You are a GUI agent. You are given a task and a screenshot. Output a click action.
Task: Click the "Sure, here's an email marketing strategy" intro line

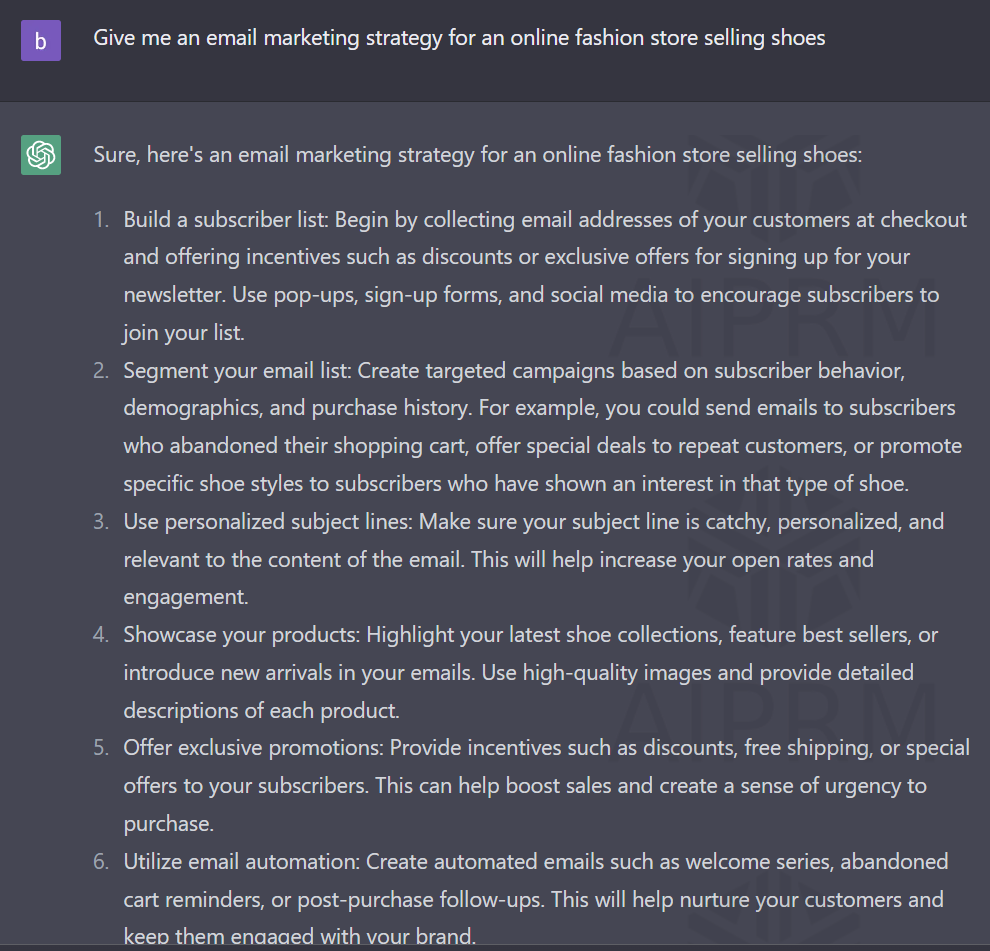477,155
